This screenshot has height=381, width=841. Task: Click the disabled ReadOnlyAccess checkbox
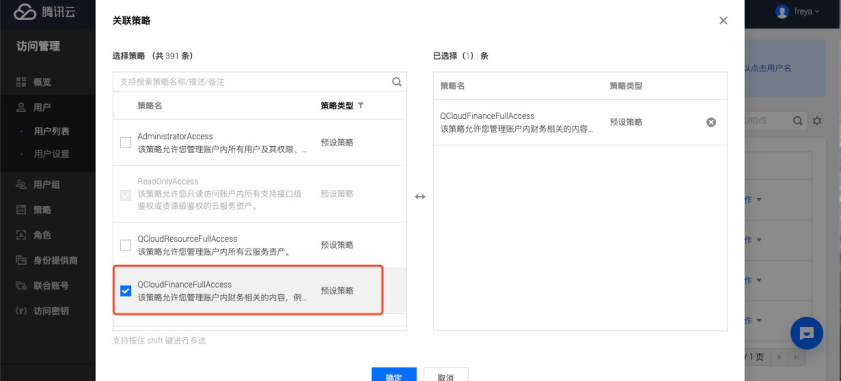[126, 194]
